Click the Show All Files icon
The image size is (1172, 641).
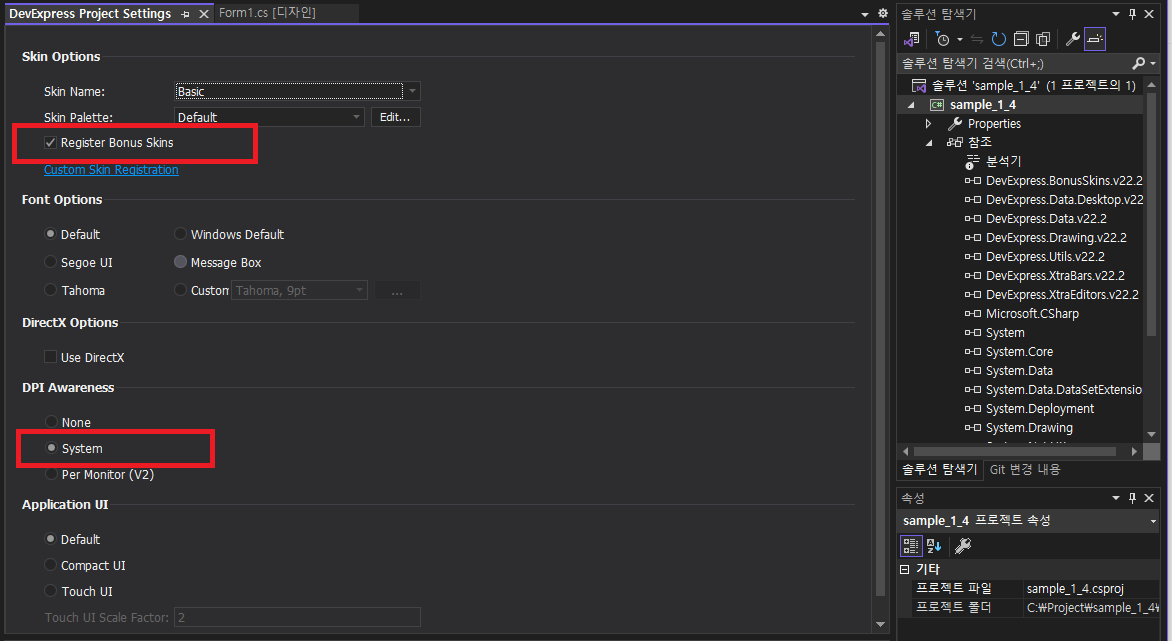[x=1043, y=39]
